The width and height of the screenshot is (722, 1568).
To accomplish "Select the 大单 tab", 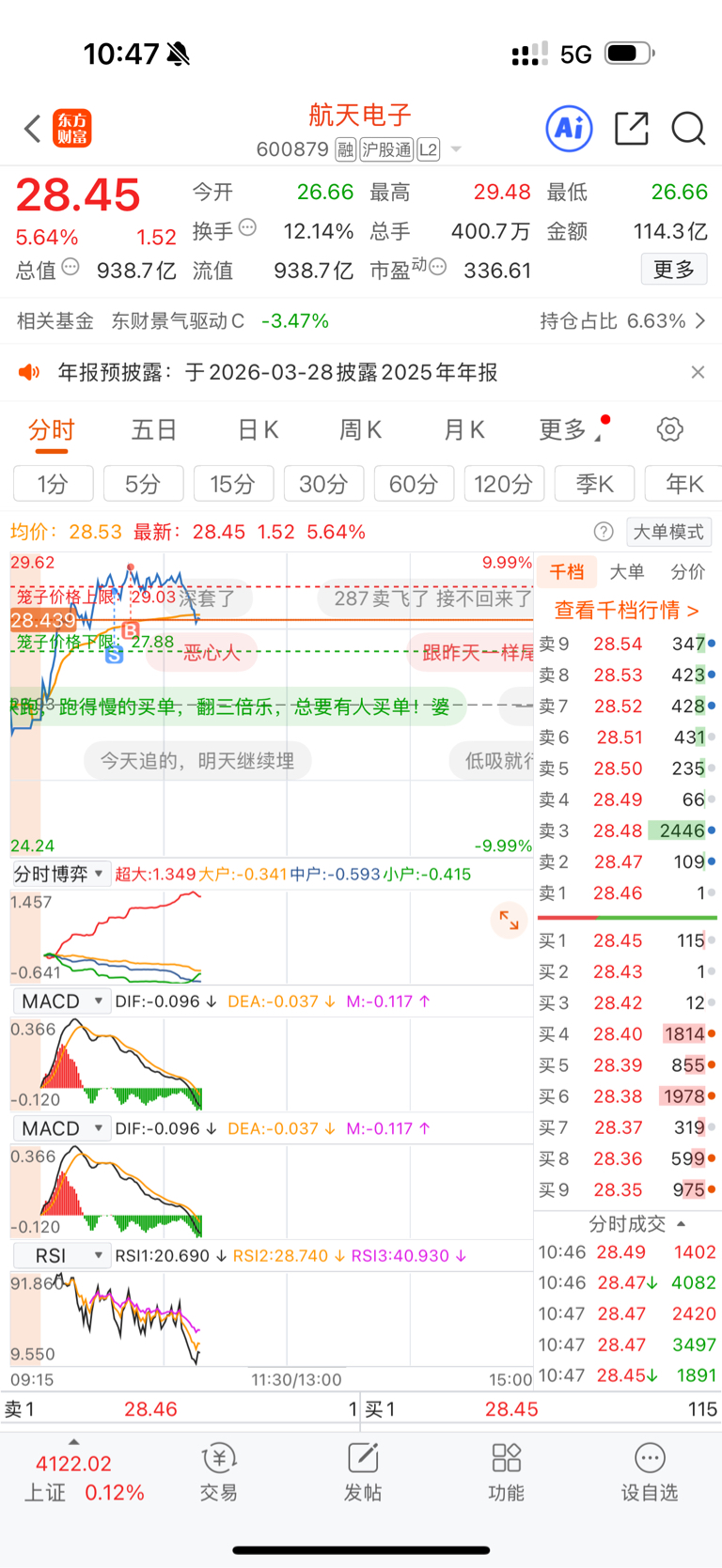I will tap(627, 571).
